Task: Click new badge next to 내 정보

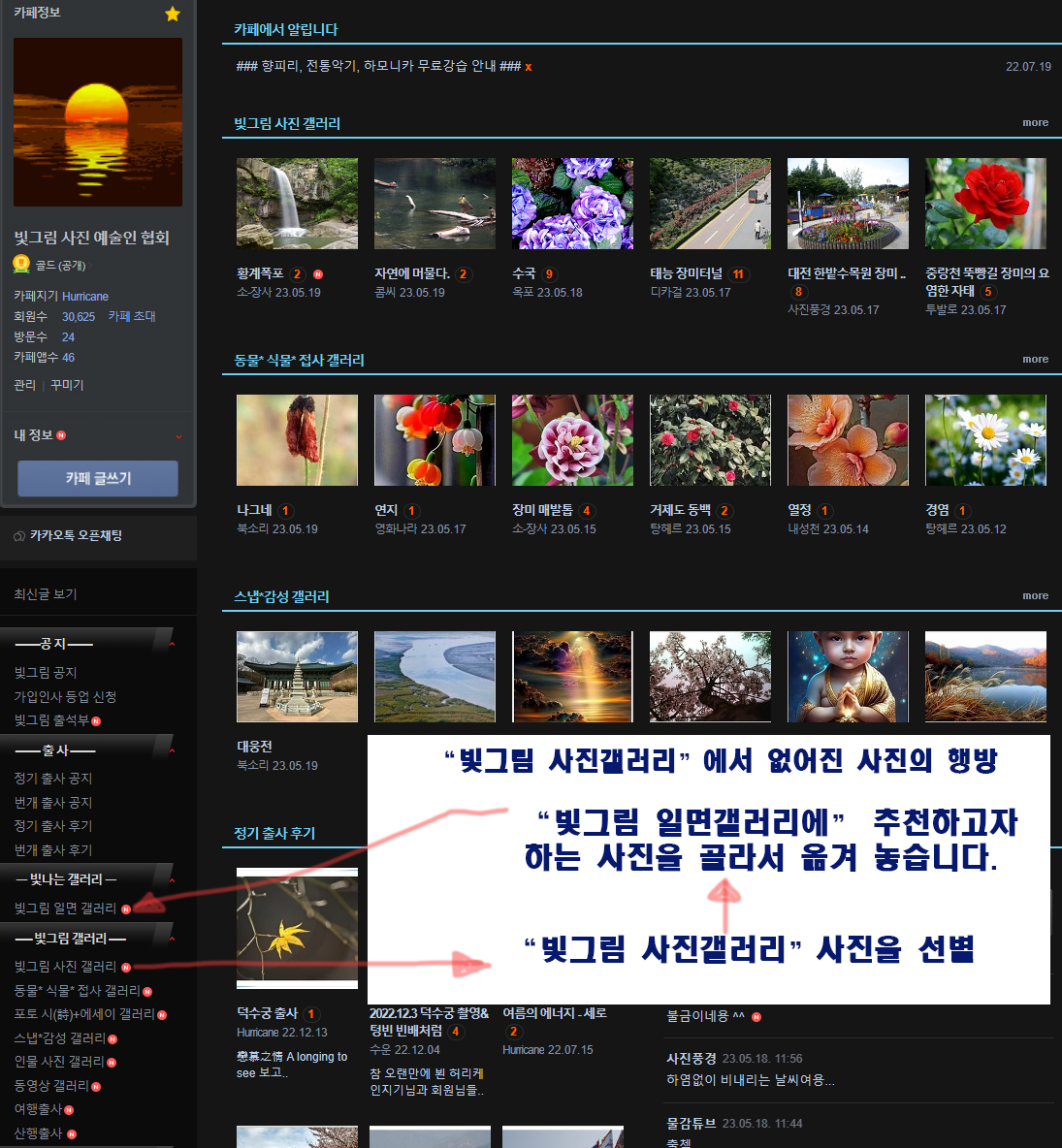Action: [x=61, y=435]
